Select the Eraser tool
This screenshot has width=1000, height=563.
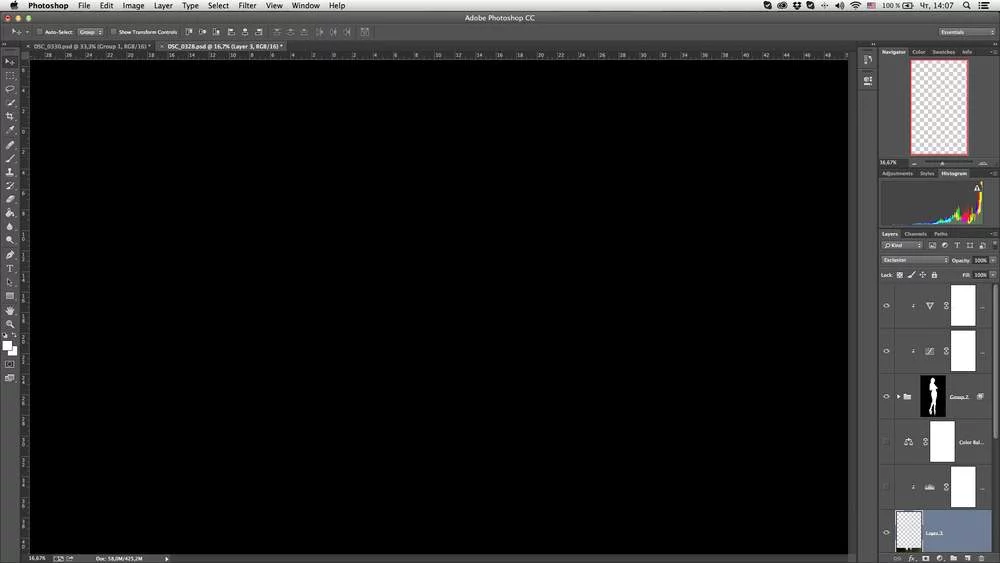pos(10,199)
